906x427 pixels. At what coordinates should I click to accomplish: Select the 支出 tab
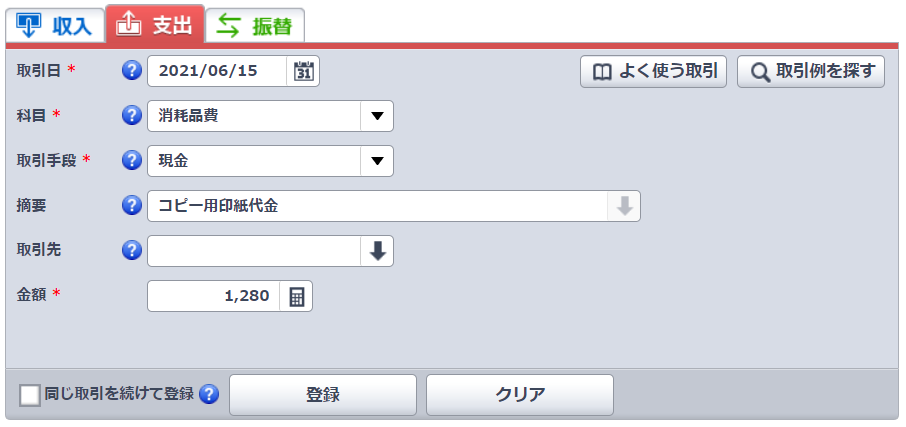pos(155,24)
